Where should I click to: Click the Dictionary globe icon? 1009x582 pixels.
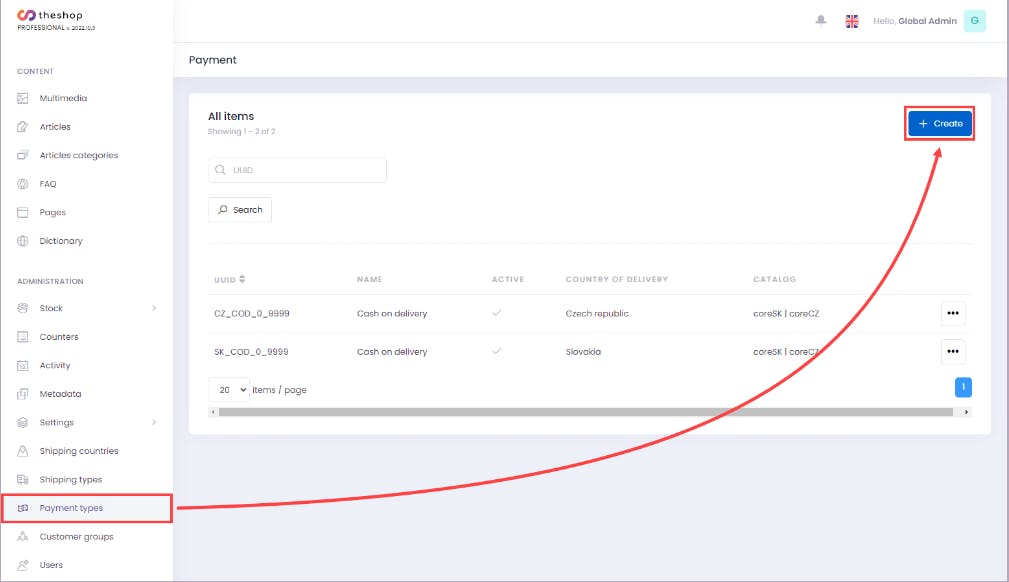click(x=23, y=241)
